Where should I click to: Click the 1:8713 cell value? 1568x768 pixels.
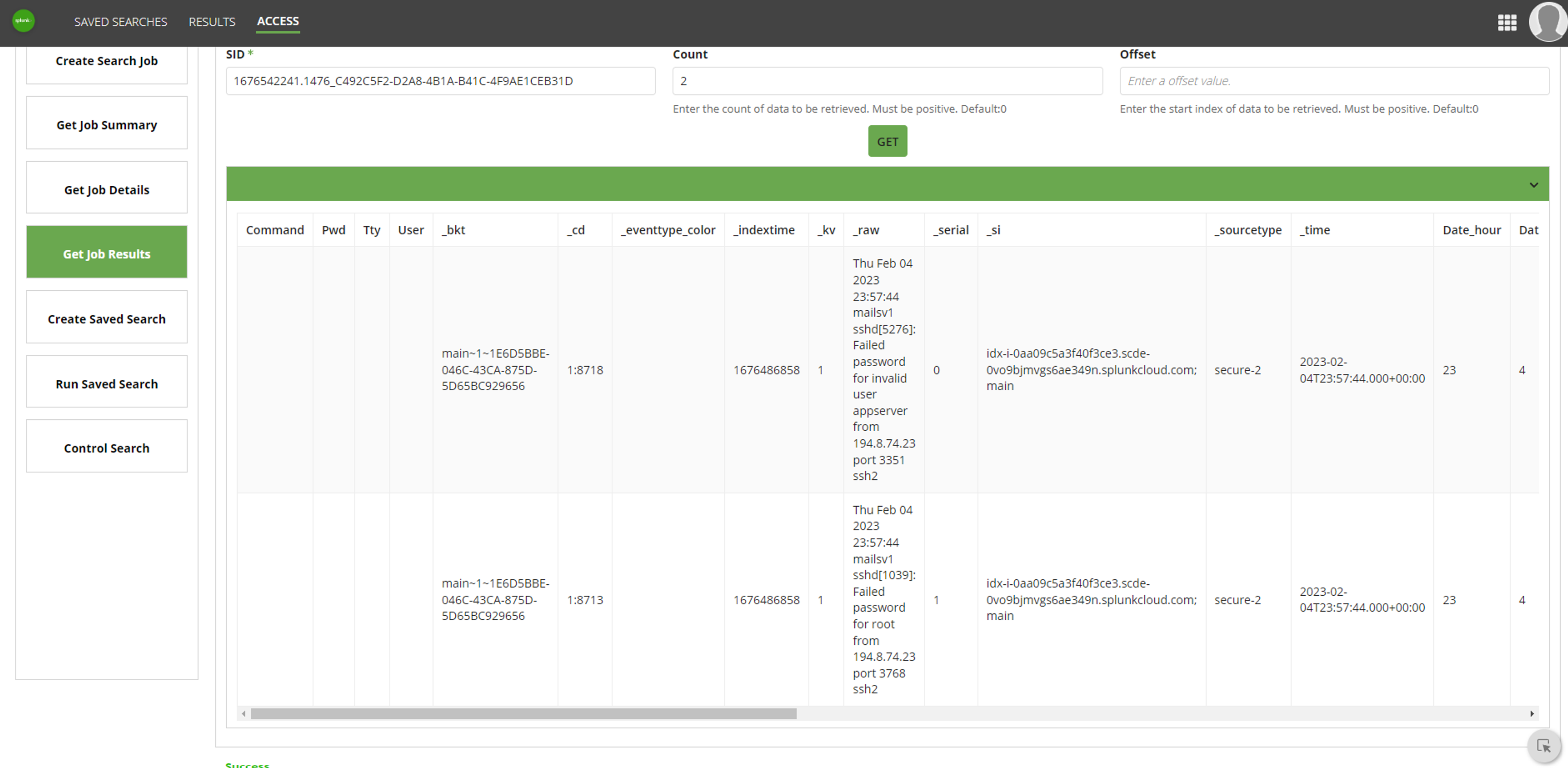[x=584, y=599]
